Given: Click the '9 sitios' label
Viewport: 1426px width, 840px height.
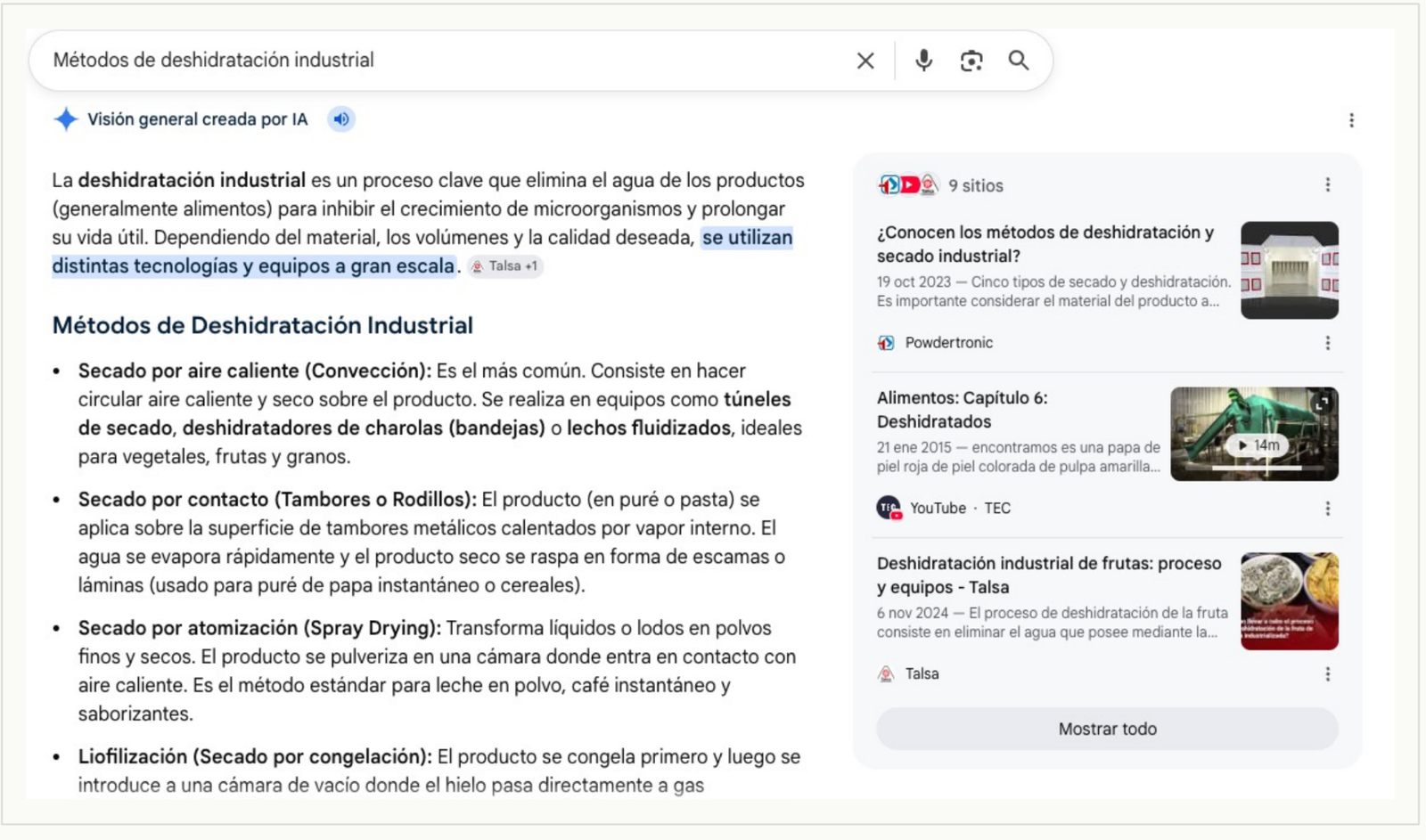Looking at the screenshot, I should coord(976,185).
